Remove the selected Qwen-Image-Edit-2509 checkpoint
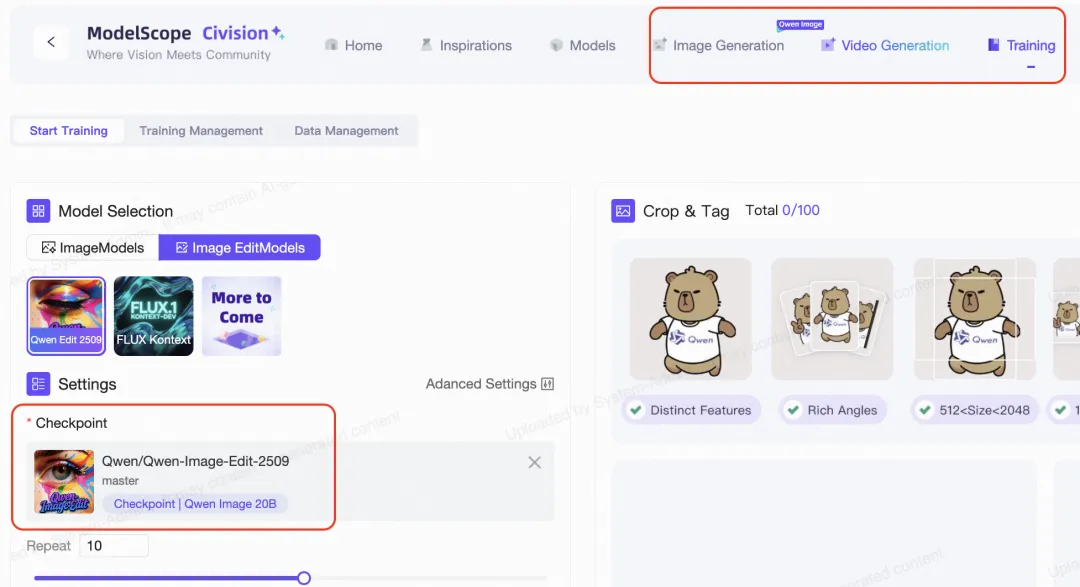The height and width of the screenshot is (587, 1080). tap(534, 462)
